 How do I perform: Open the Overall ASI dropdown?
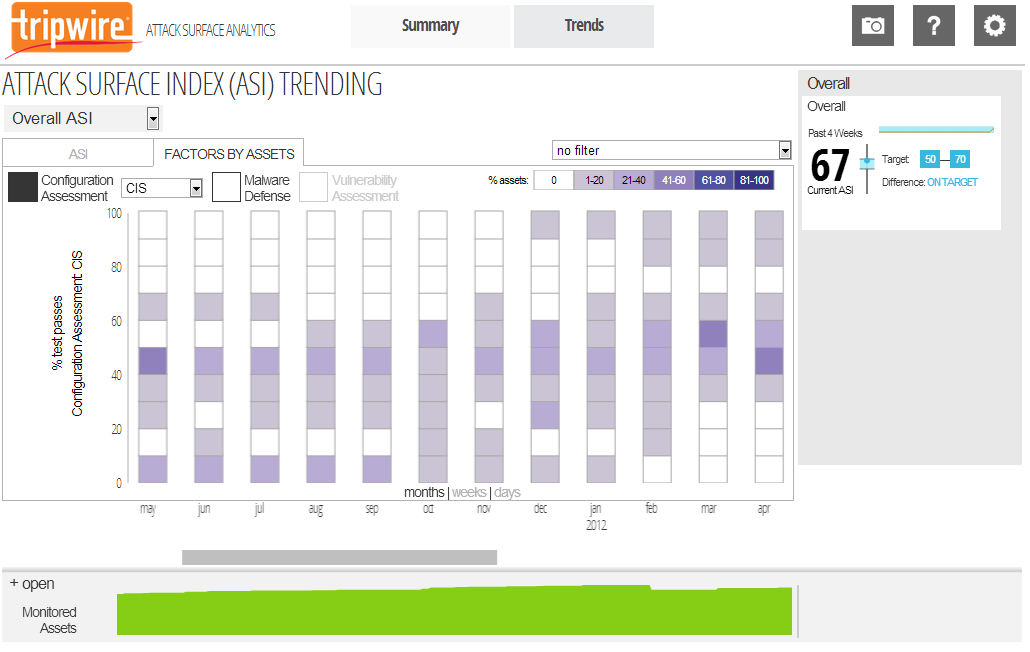tap(82, 119)
